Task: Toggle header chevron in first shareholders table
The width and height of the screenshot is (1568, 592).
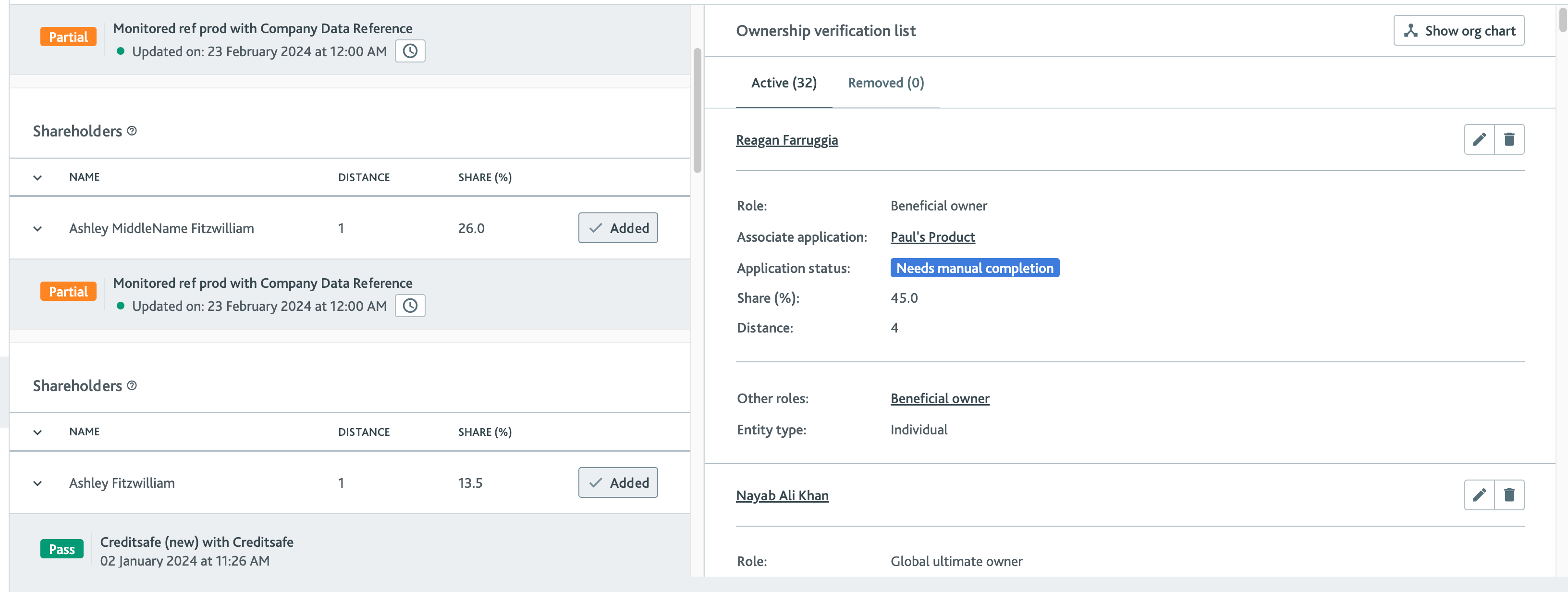Action: click(38, 177)
